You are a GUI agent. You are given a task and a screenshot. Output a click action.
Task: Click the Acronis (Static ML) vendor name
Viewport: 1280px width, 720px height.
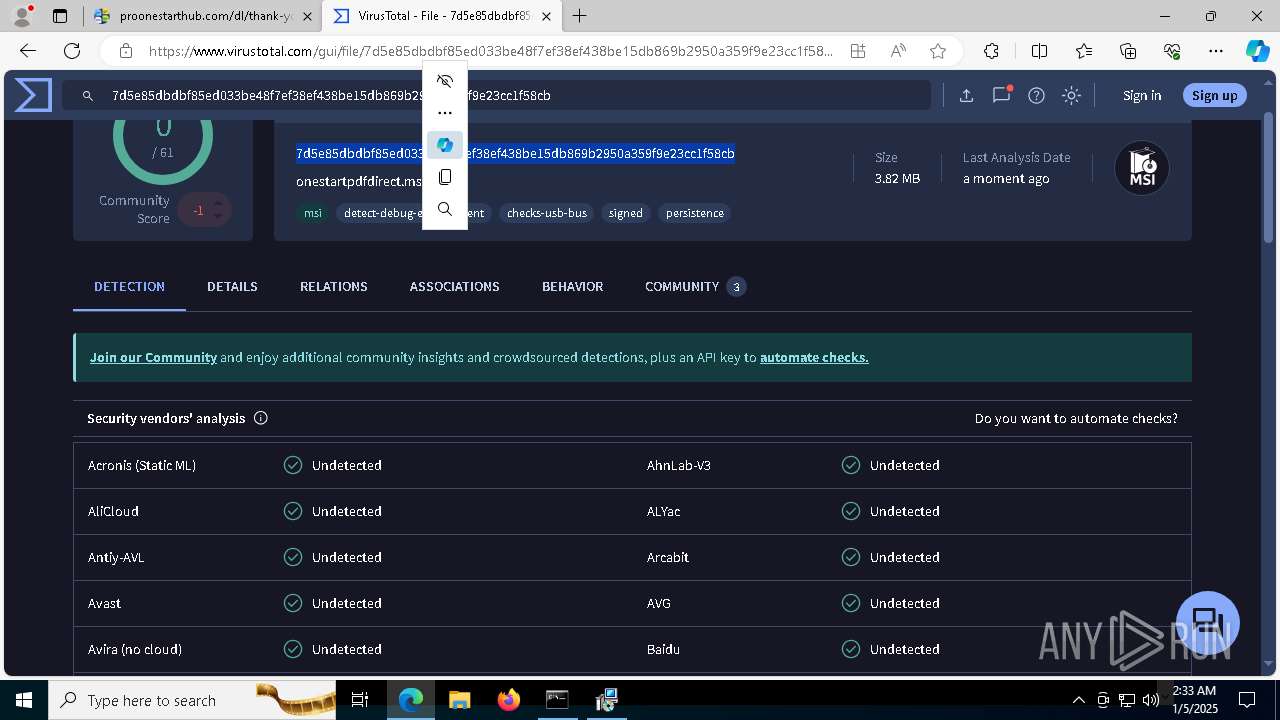click(x=142, y=465)
